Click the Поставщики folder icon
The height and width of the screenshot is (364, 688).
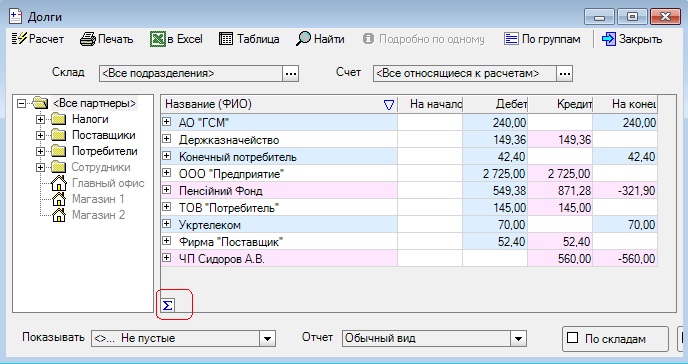(58, 135)
